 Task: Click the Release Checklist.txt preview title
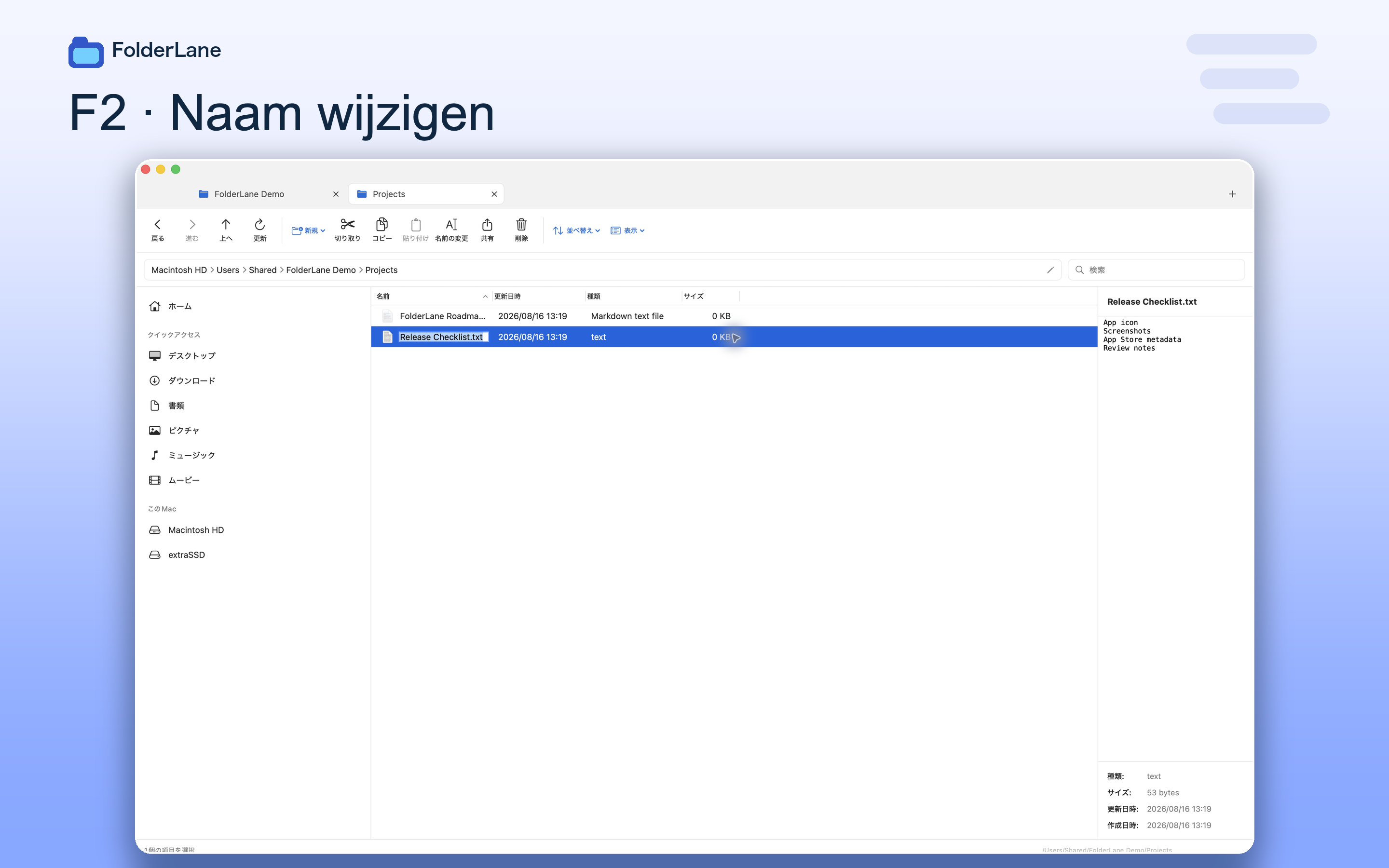[1151, 302]
